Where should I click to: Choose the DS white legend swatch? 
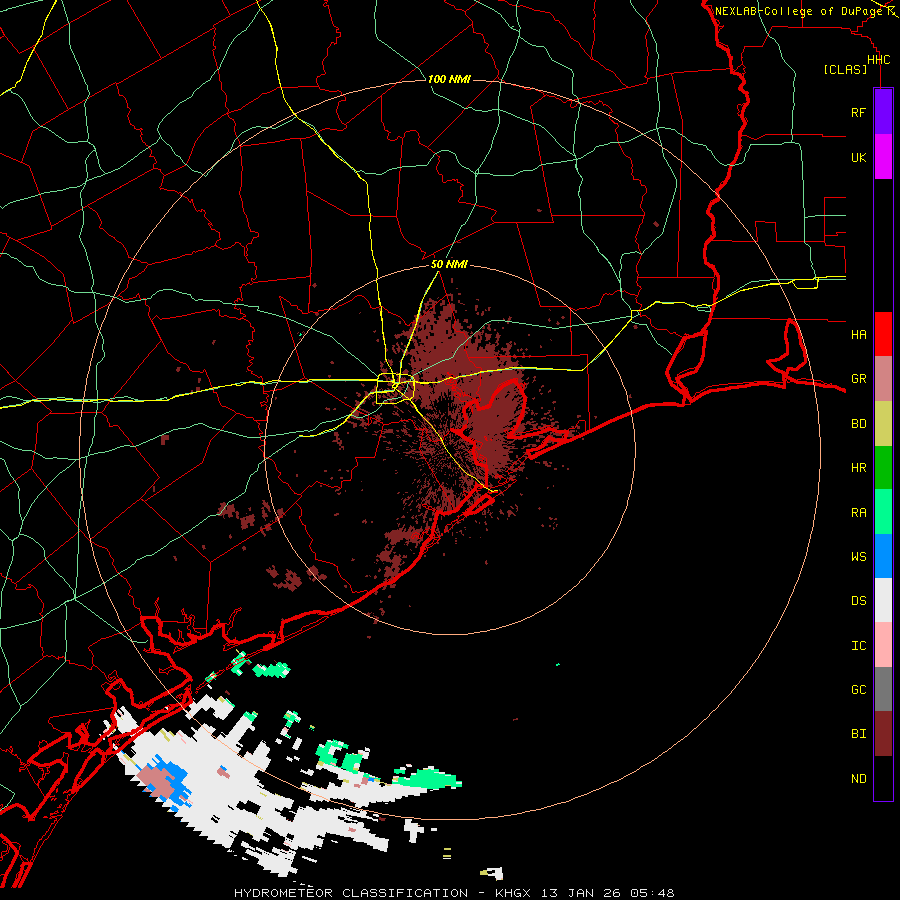[883, 600]
